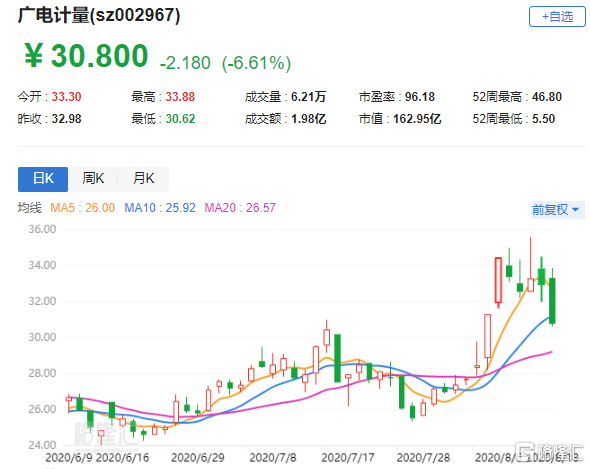Click the 2020/6/16 date axis label

point(122,458)
